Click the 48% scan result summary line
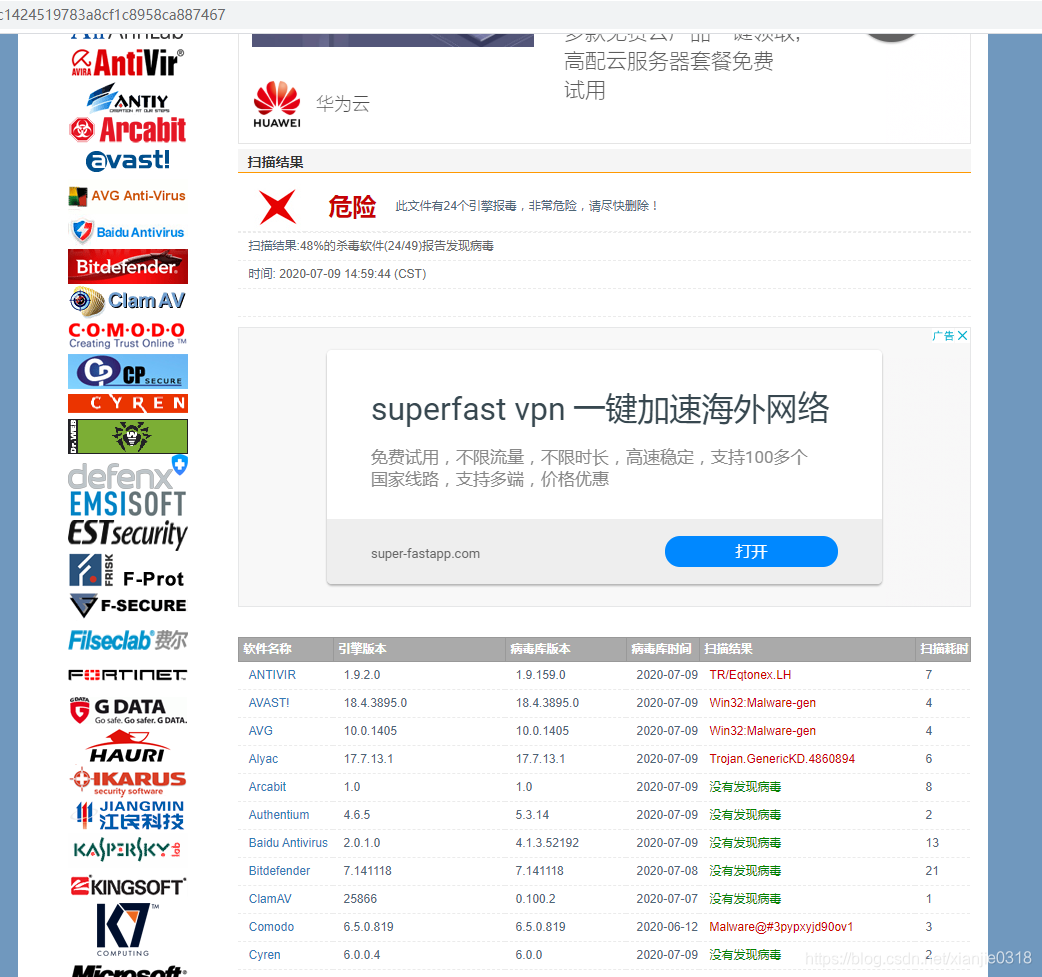The width and height of the screenshot is (1042, 977). (371, 246)
